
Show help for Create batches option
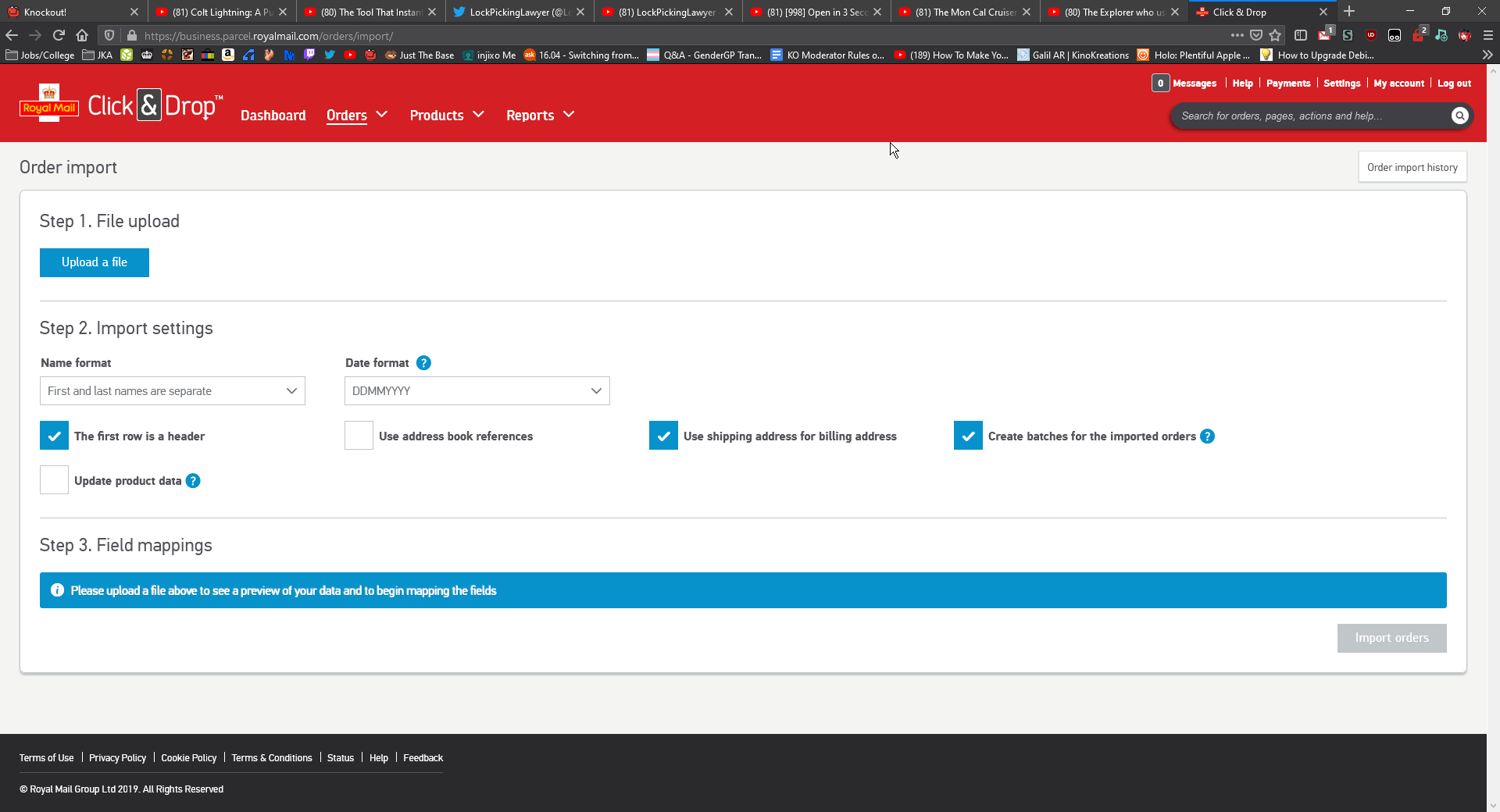pyautogui.click(x=1207, y=436)
